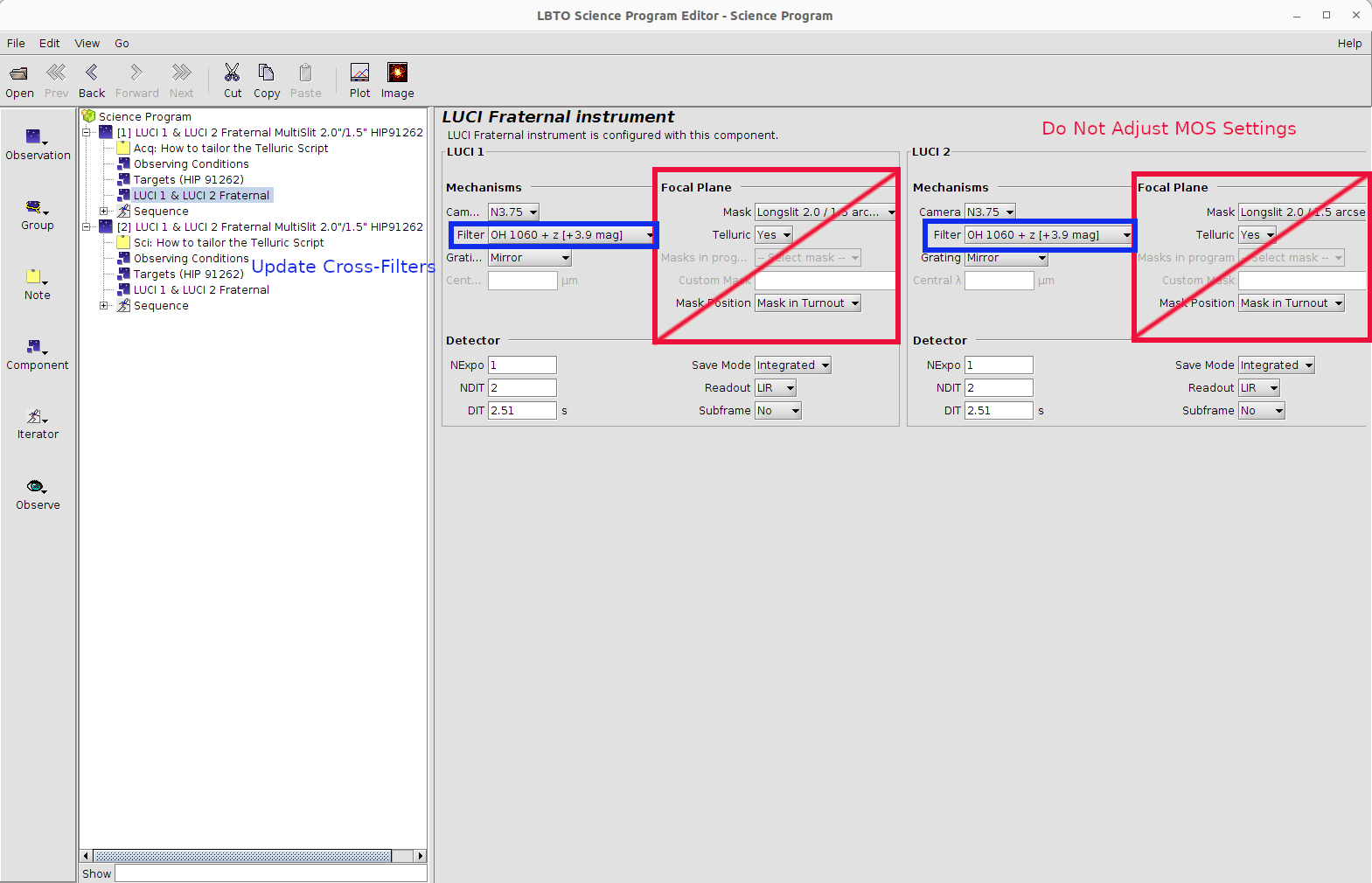The height and width of the screenshot is (883, 1372).
Task: Open the Plot tool
Action: tap(359, 73)
